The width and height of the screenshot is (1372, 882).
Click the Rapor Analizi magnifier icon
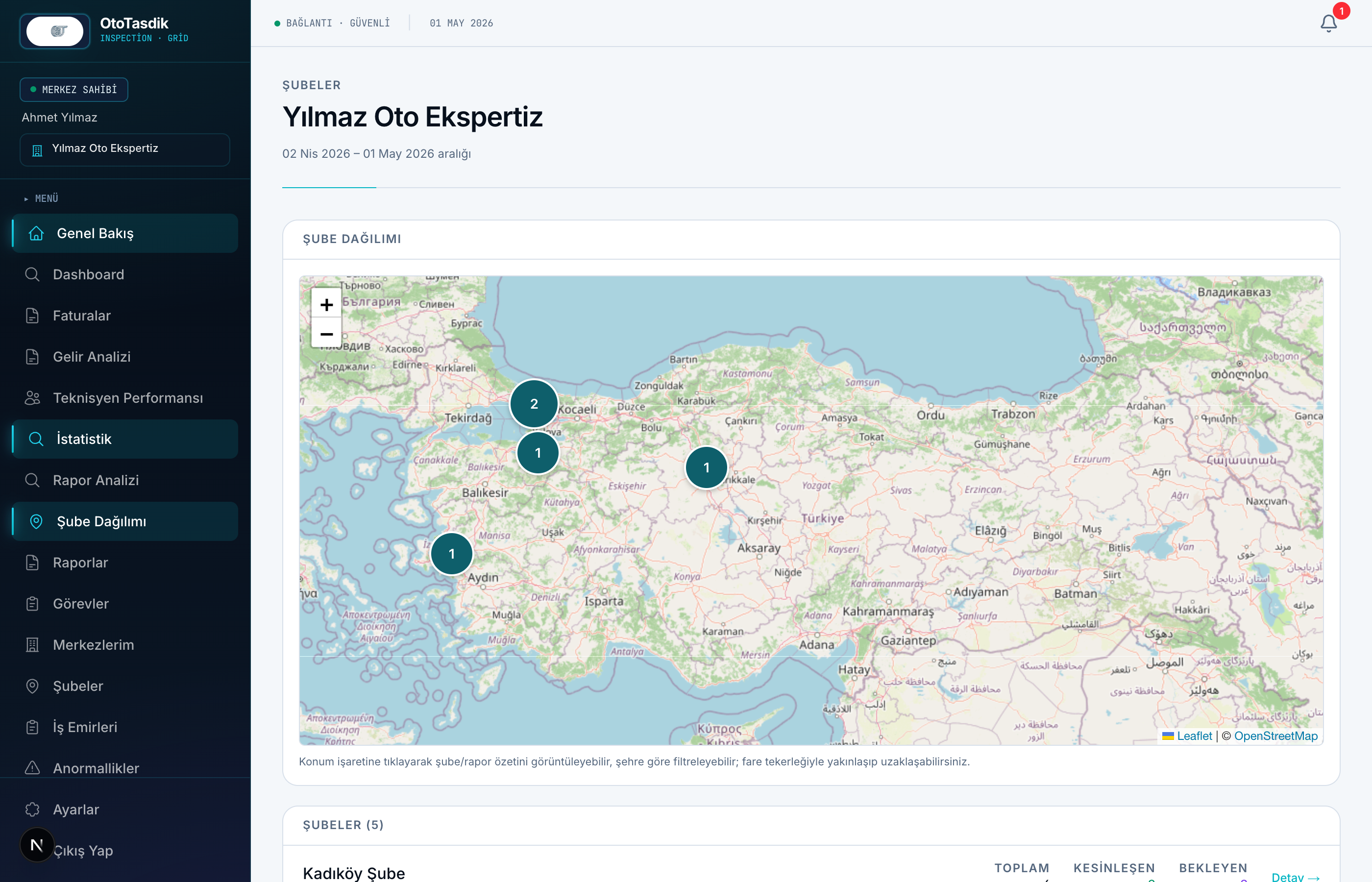coord(33,480)
